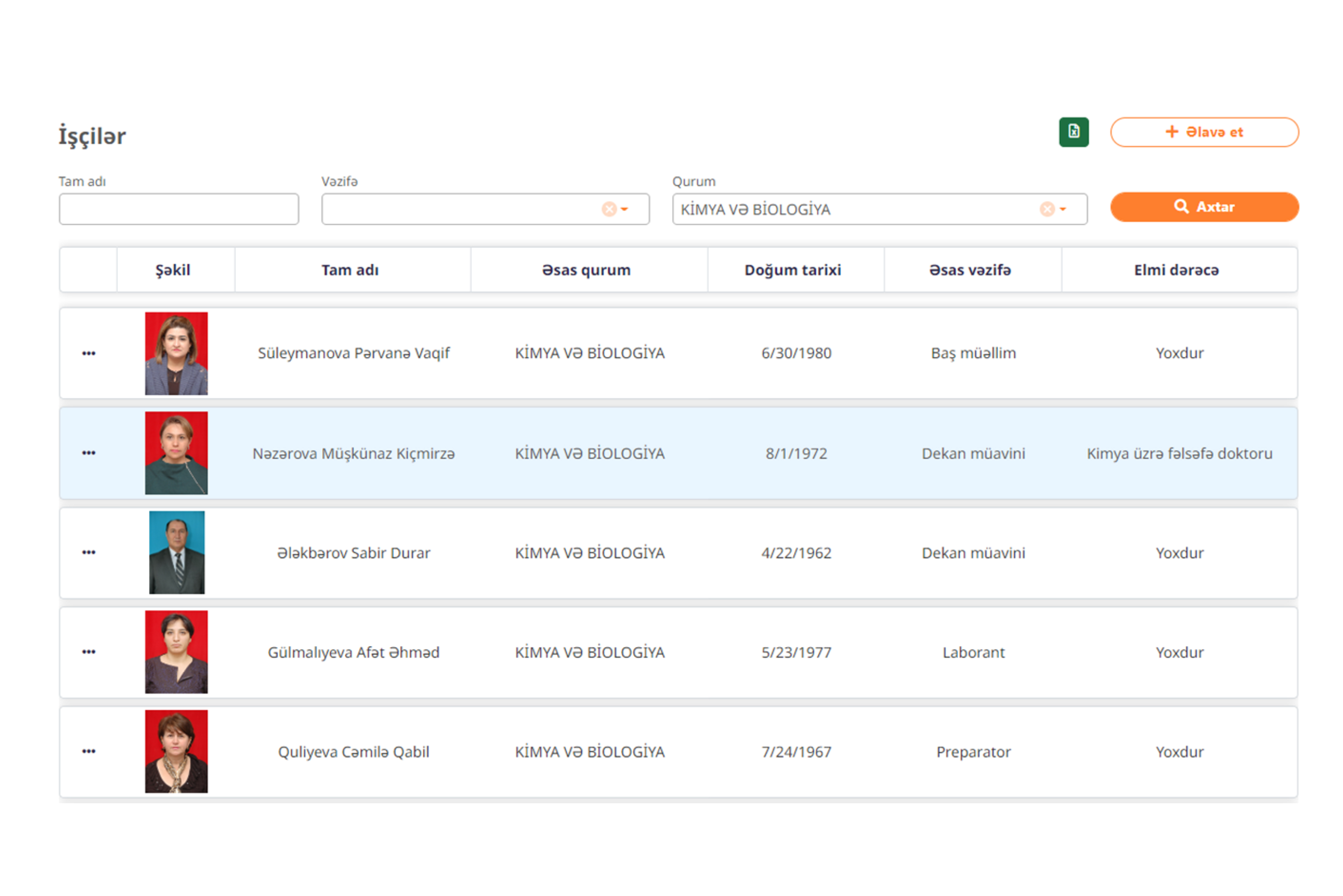Click into the Tam adı input field
The image size is (1343, 896).
[x=178, y=209]
